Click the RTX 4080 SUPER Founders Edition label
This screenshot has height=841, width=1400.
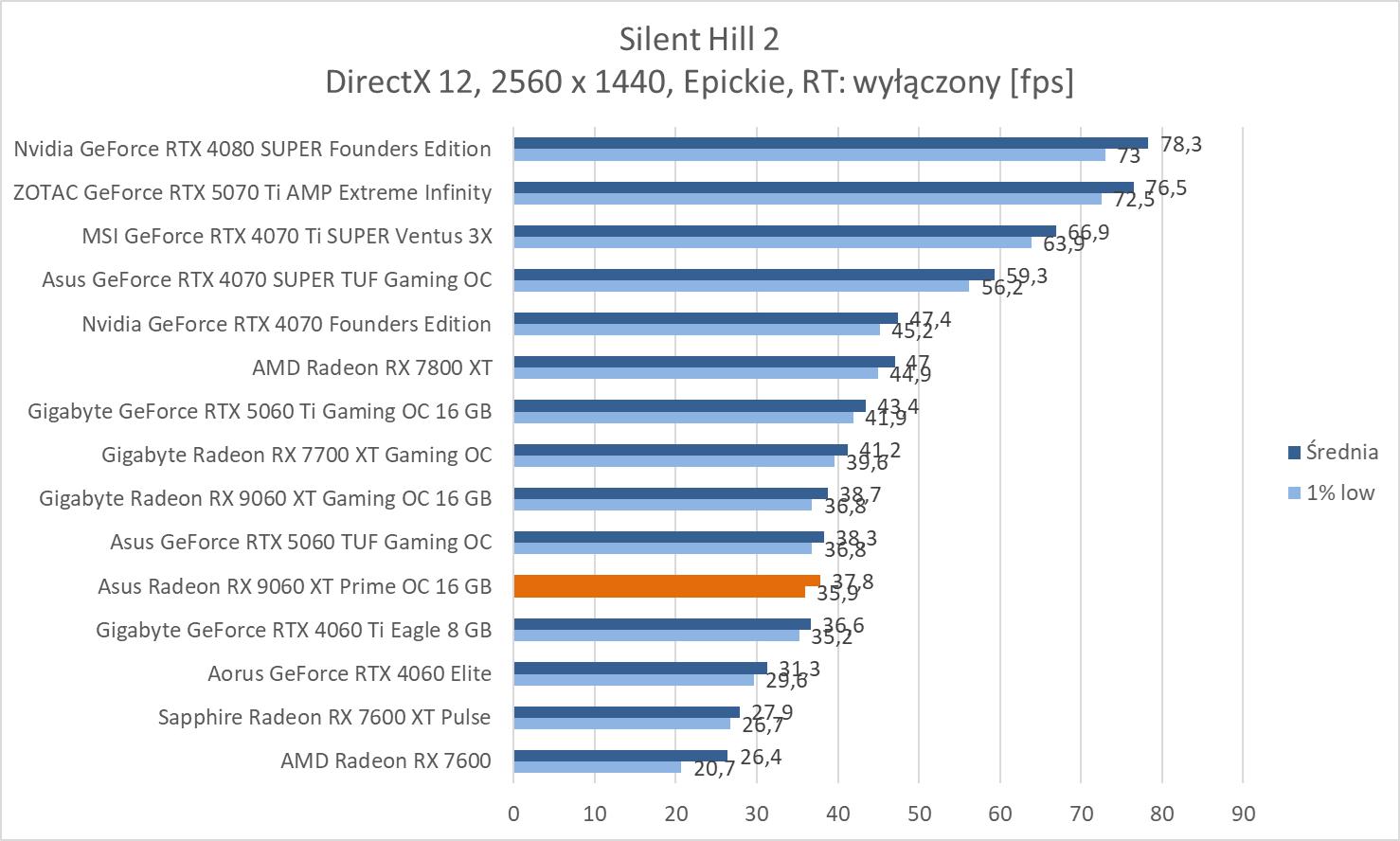[x=252, y=149]
